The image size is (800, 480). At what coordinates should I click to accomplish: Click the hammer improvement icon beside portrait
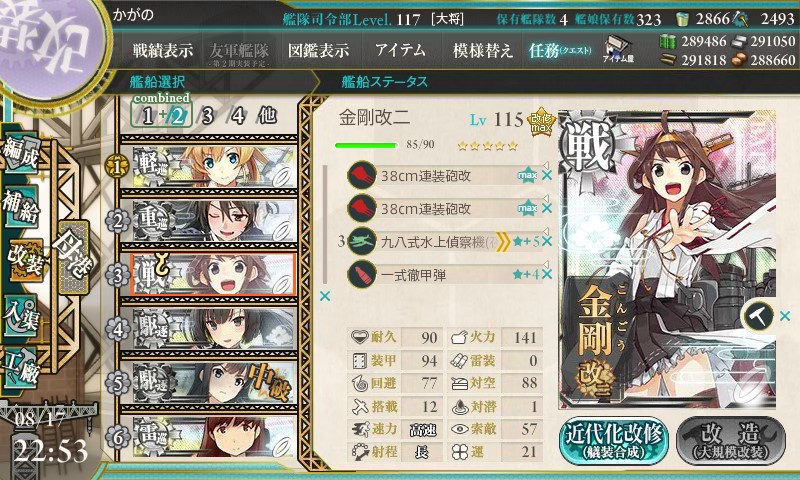[x=758, y=316]
